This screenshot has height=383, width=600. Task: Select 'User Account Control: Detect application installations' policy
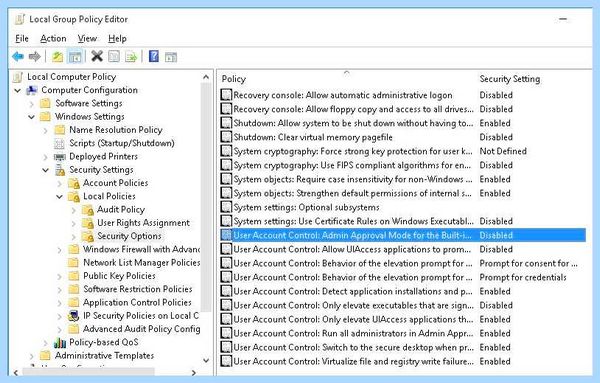pos(403,291)
